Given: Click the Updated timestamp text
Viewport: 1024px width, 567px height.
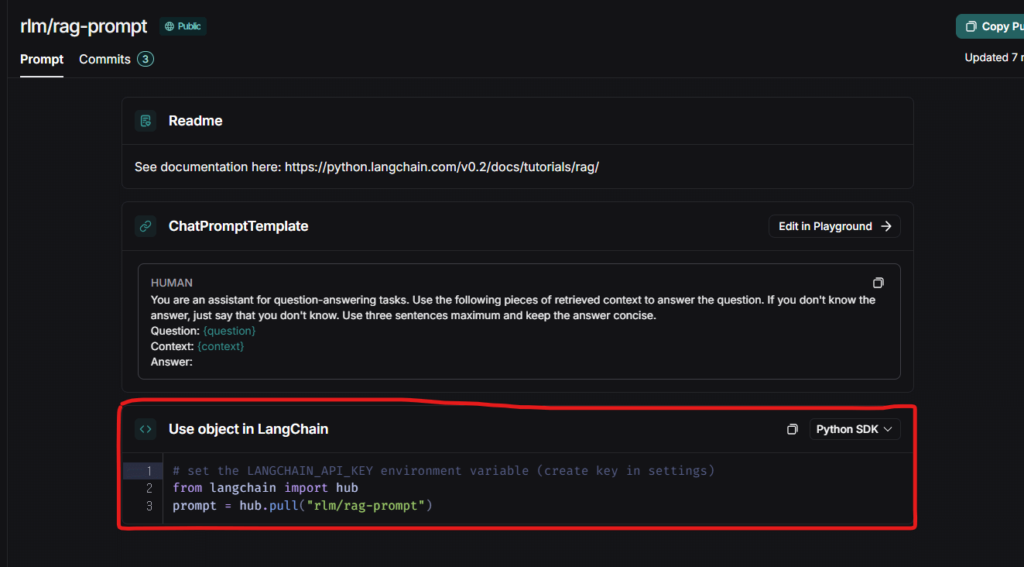Looking at the screenshot, I should [994, 57].
